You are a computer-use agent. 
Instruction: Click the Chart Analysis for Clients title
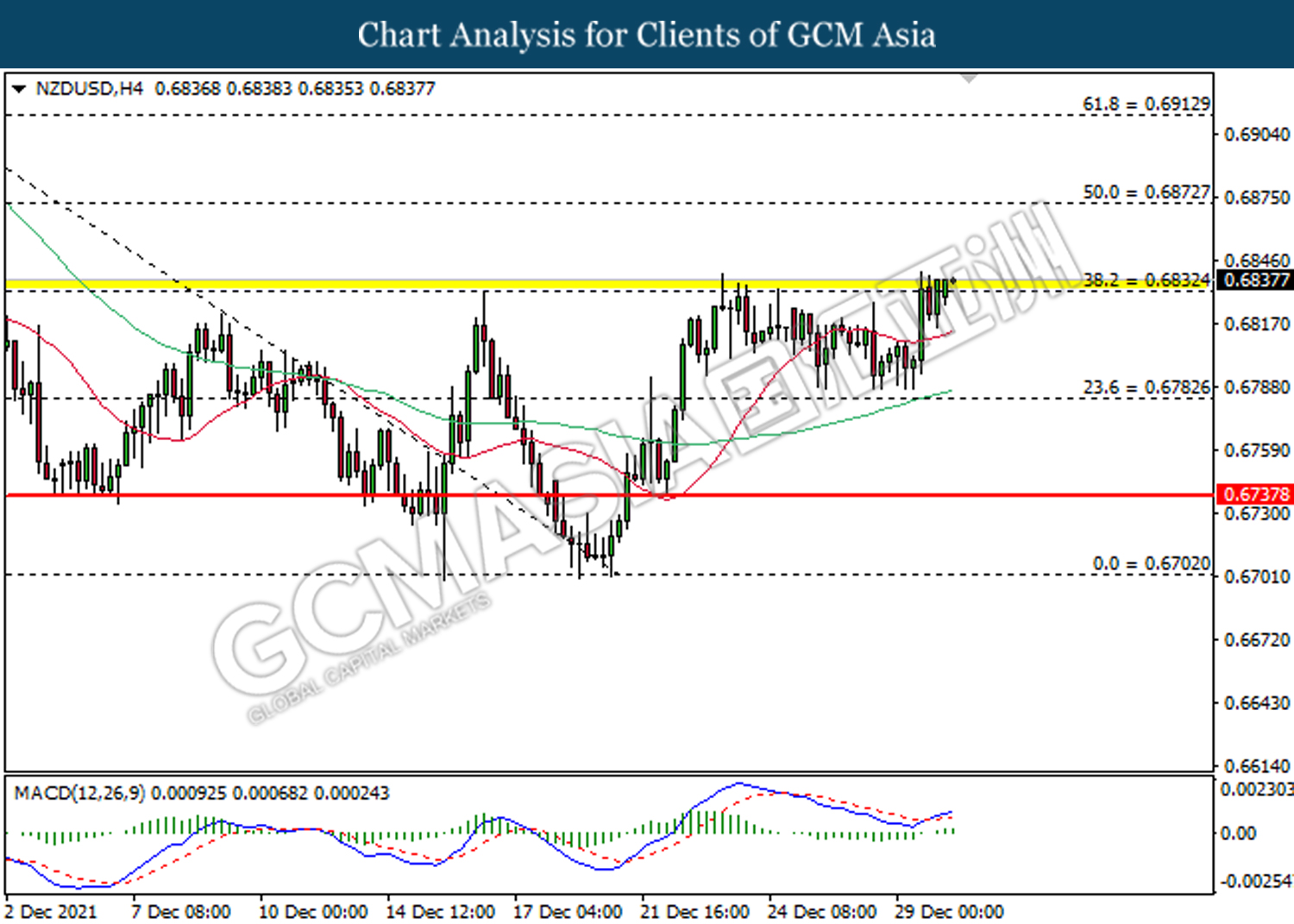tap(647, 35)
